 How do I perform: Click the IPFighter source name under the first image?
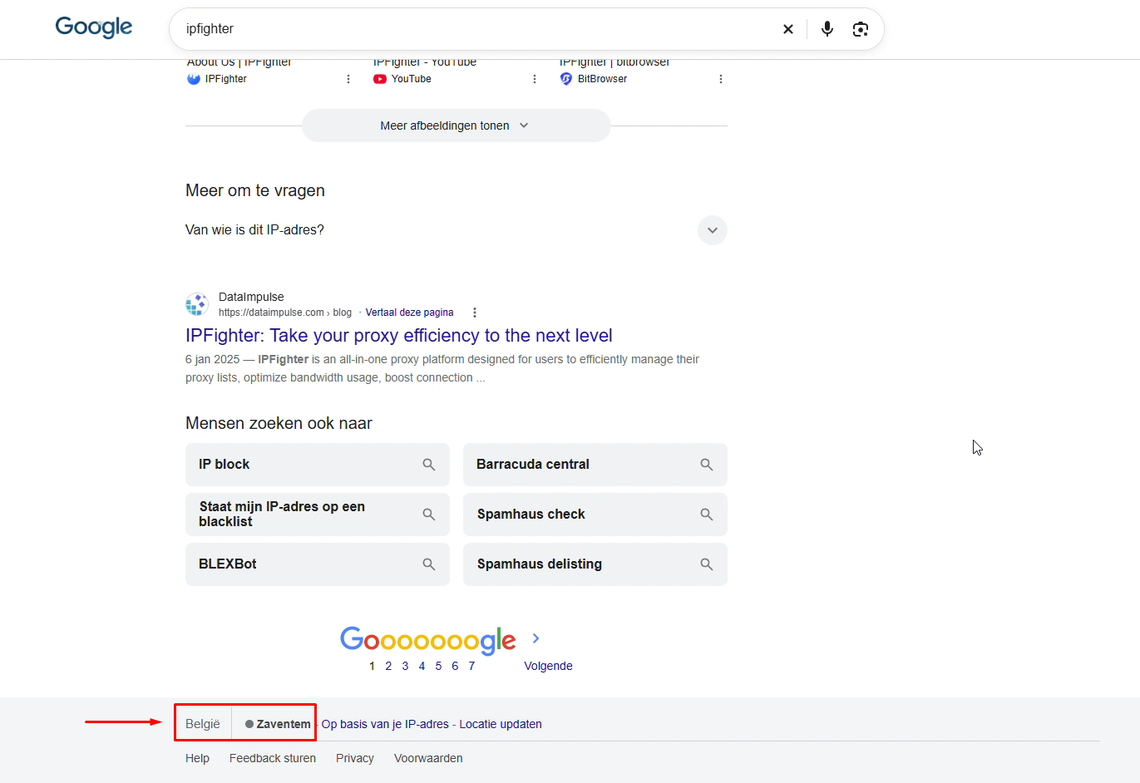(x=226, y=79)
